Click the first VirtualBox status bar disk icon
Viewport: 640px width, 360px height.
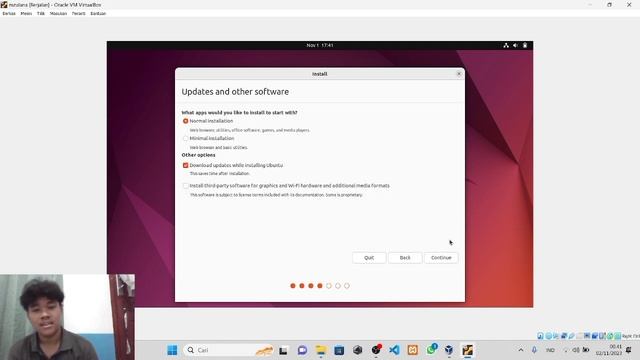[540, 336]
